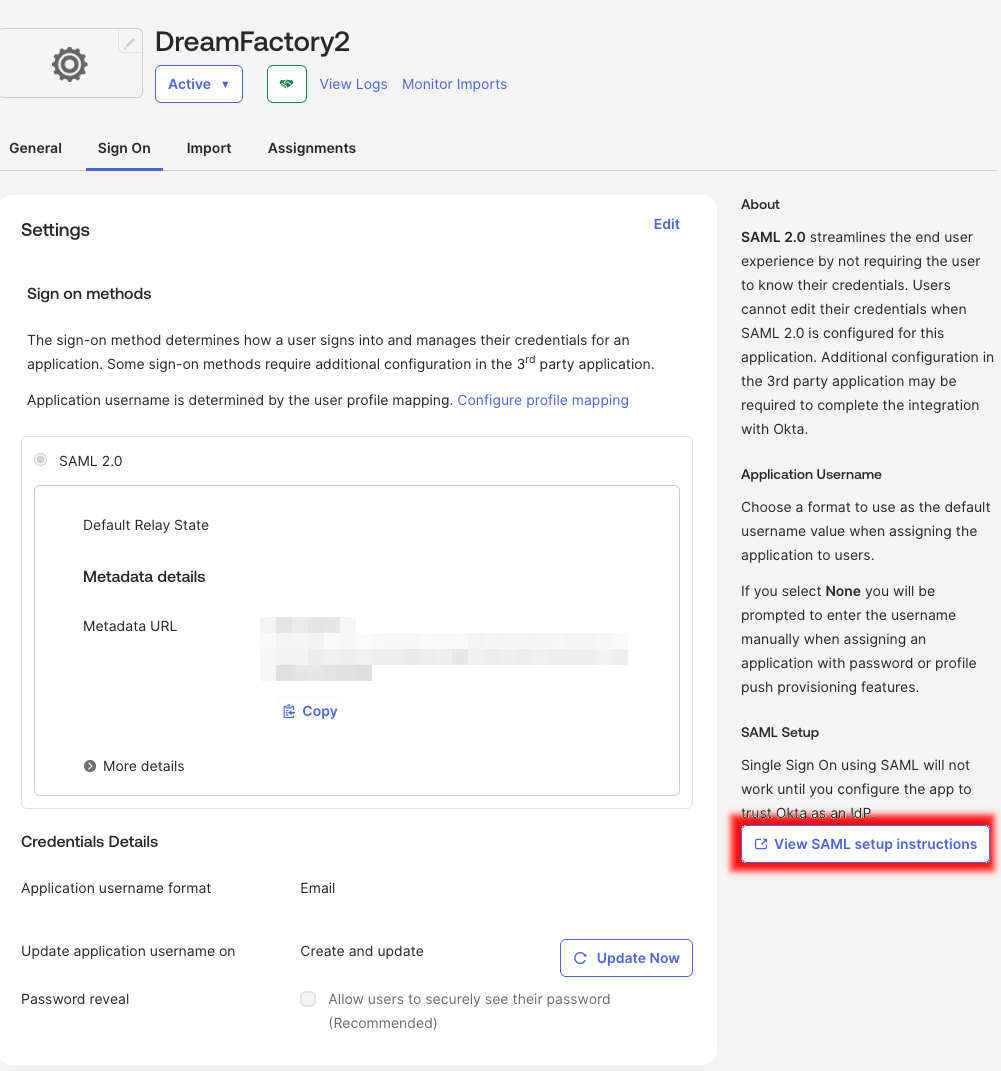Open Monitor Imports

(x=454, y=84)
